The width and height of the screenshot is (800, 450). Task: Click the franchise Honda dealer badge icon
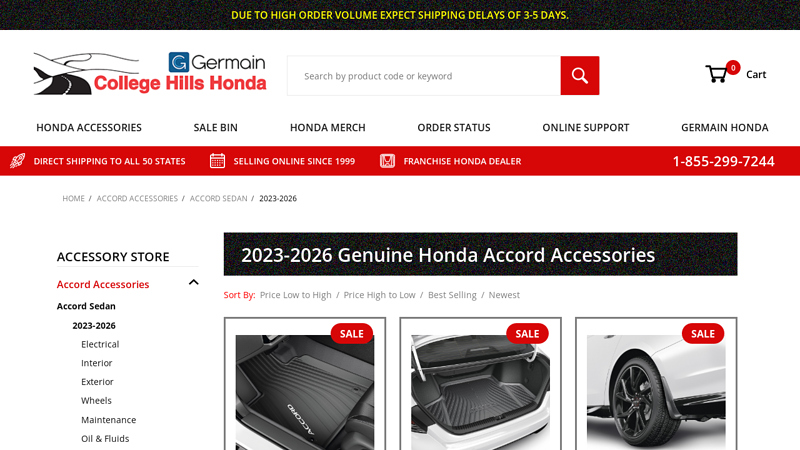pyautogui.click(x=387, y=161)
